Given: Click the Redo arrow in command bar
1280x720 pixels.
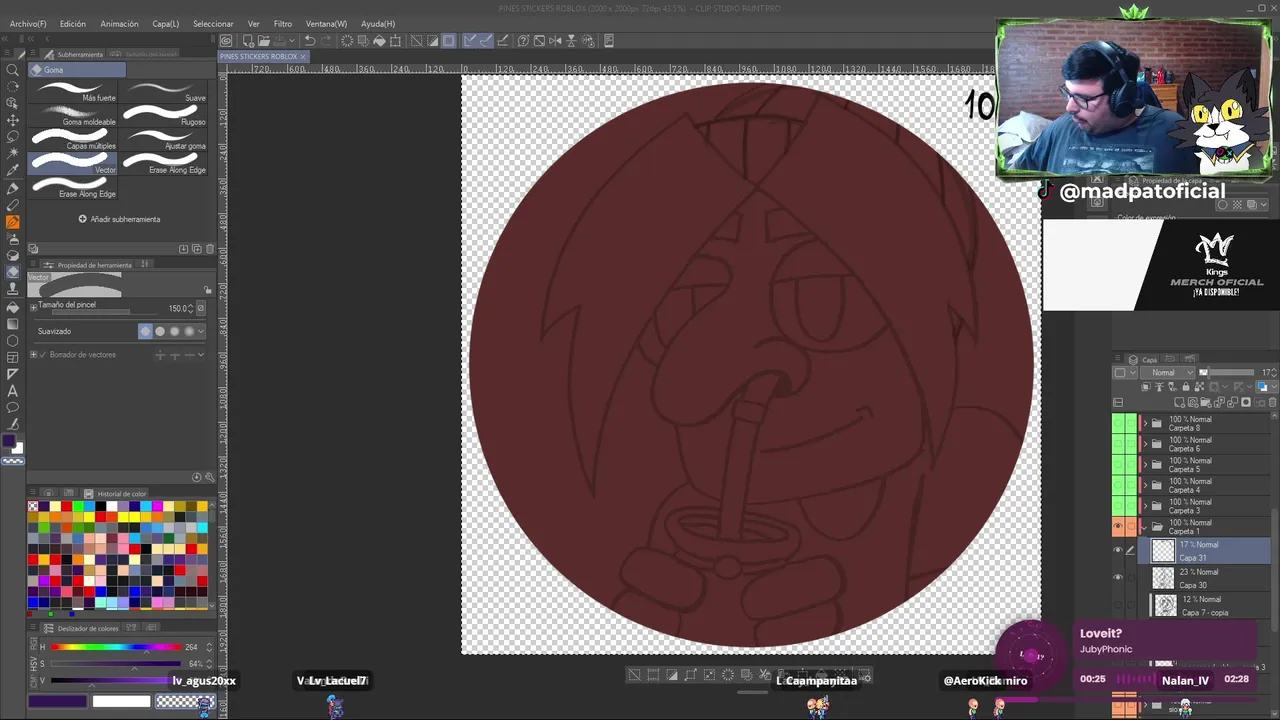Looking at the screenshot, I should pos(326,41).
